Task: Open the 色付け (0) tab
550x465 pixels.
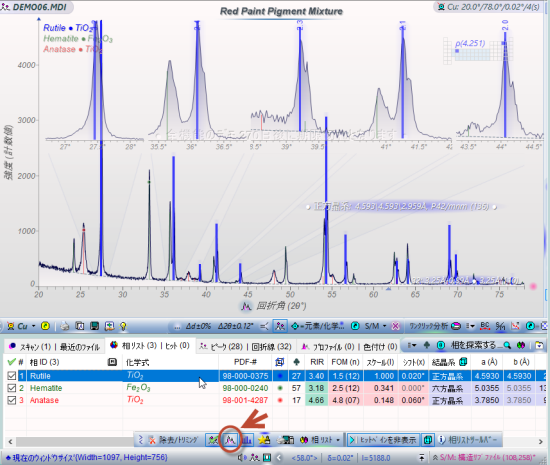Action: [x=380, y=346]
